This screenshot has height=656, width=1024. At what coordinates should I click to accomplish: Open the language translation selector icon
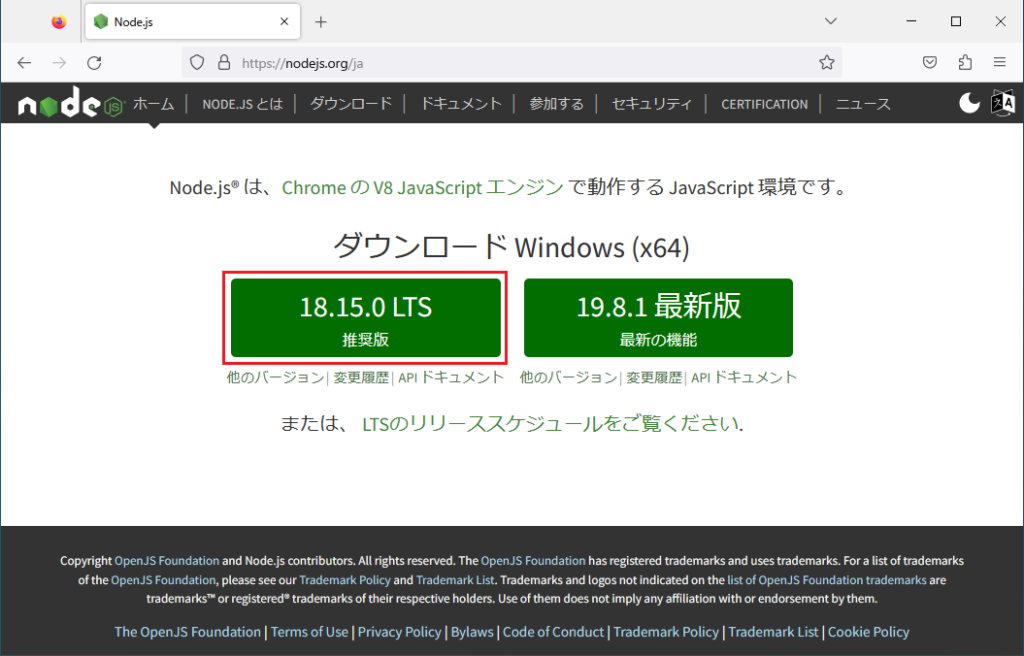click(x=1003, y=103)
